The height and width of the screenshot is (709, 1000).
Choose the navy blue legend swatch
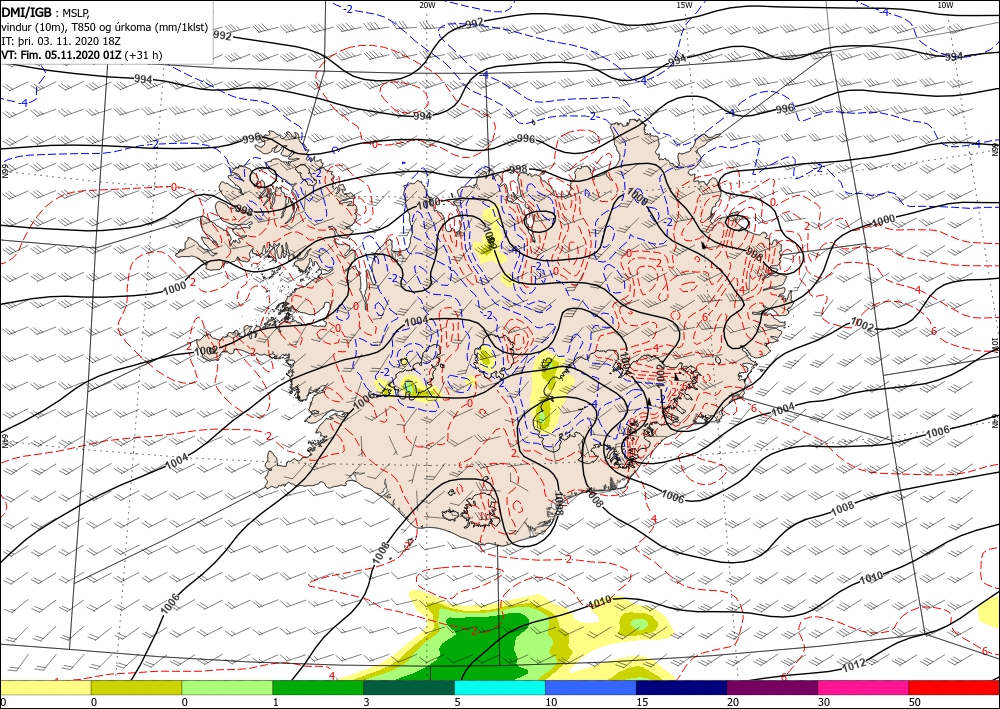click(682, 687)
